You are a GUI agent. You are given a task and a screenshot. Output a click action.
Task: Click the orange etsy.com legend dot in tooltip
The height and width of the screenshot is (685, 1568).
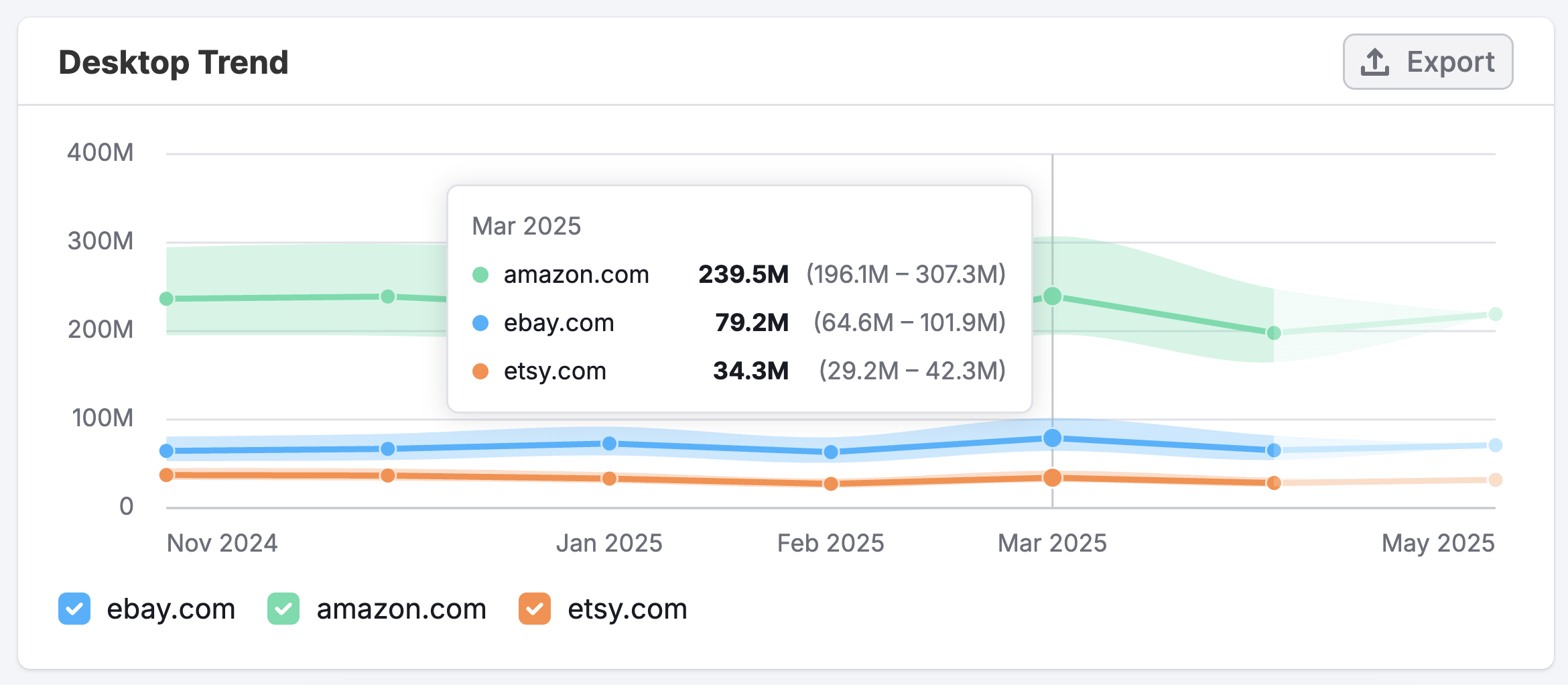tap(480, 371)
